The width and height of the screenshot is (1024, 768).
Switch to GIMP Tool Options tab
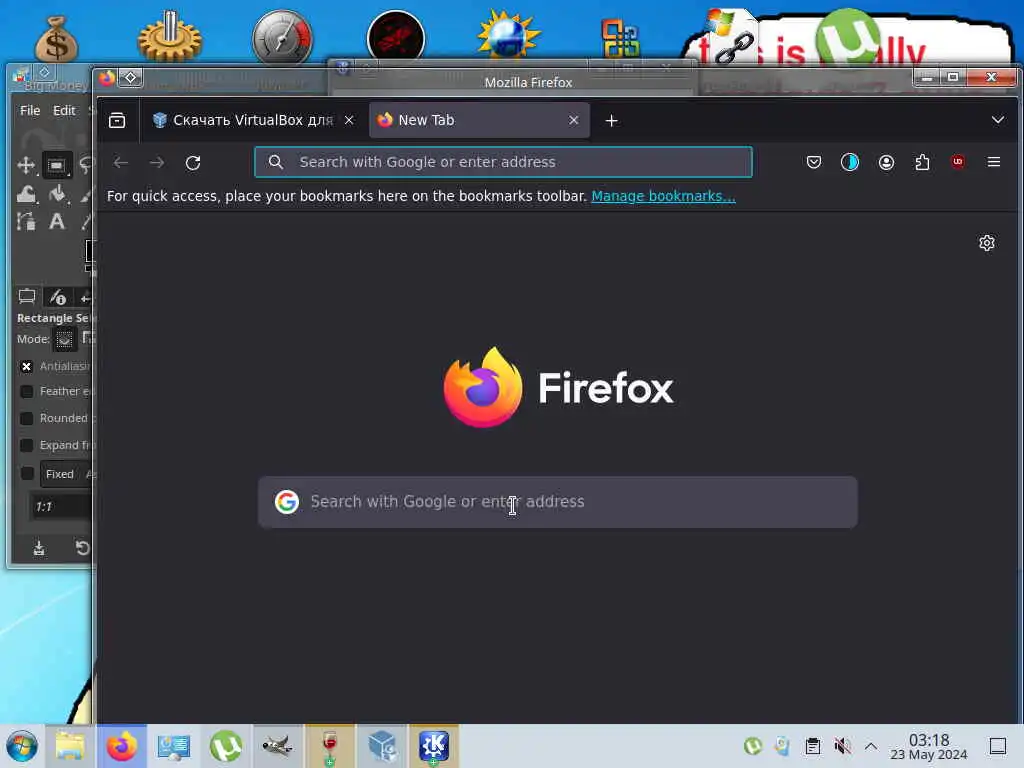[27, 297]
